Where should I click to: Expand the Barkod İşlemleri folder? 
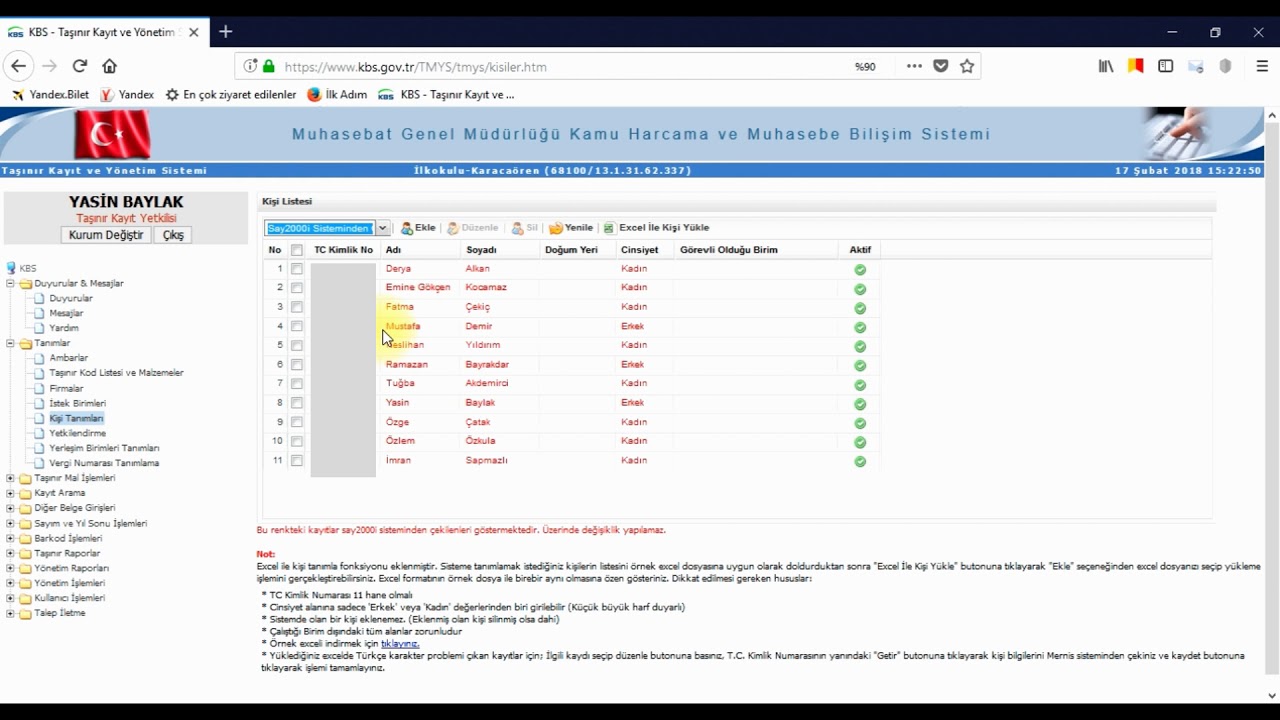[11, 538]
